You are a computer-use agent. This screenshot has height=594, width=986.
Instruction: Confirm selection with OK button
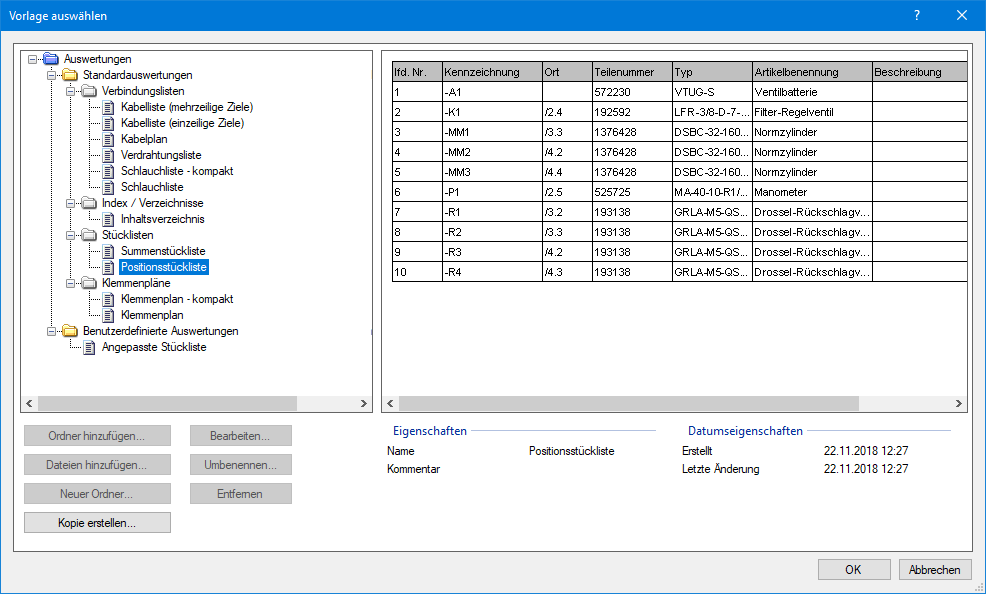853,570
